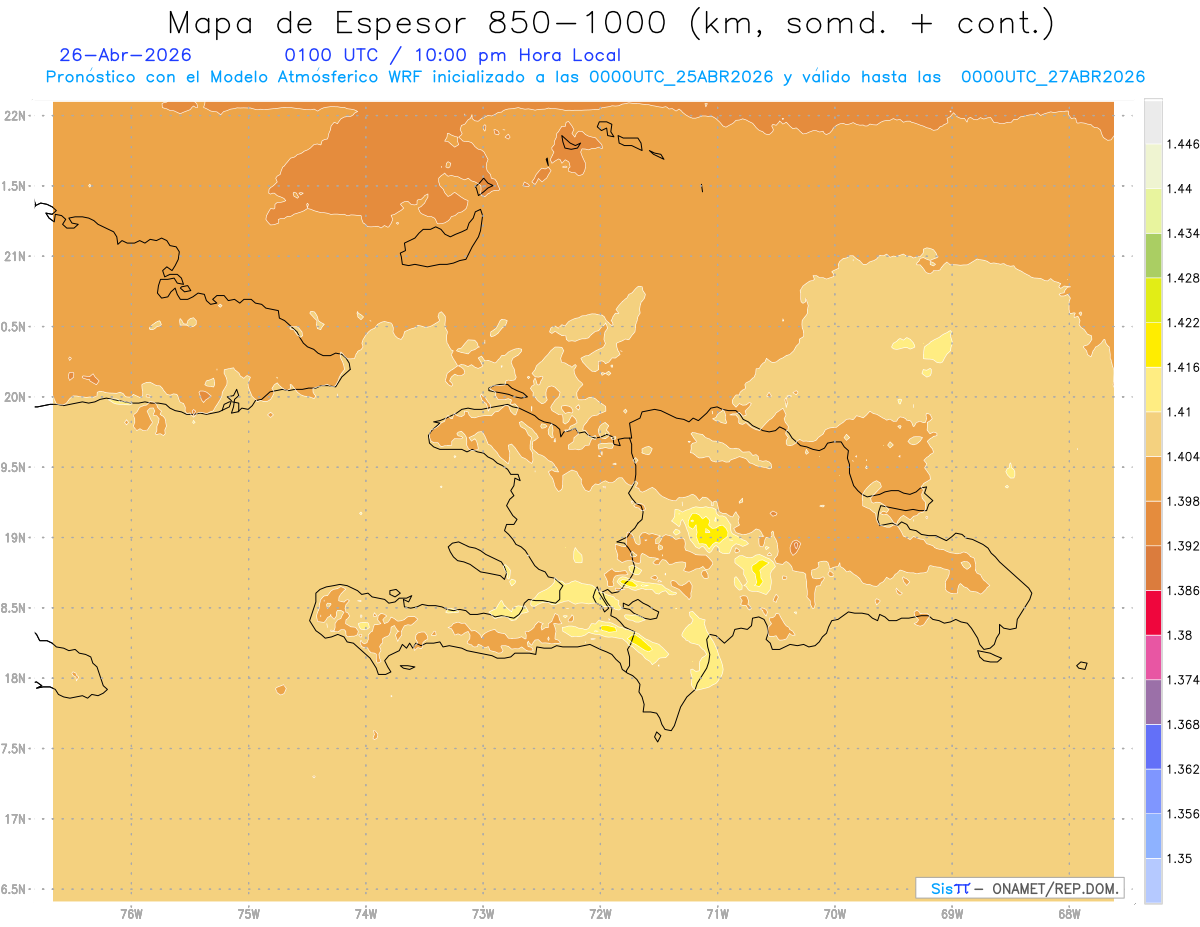
Task: Click the light gray top legend band
Action: pos(1153,121)
